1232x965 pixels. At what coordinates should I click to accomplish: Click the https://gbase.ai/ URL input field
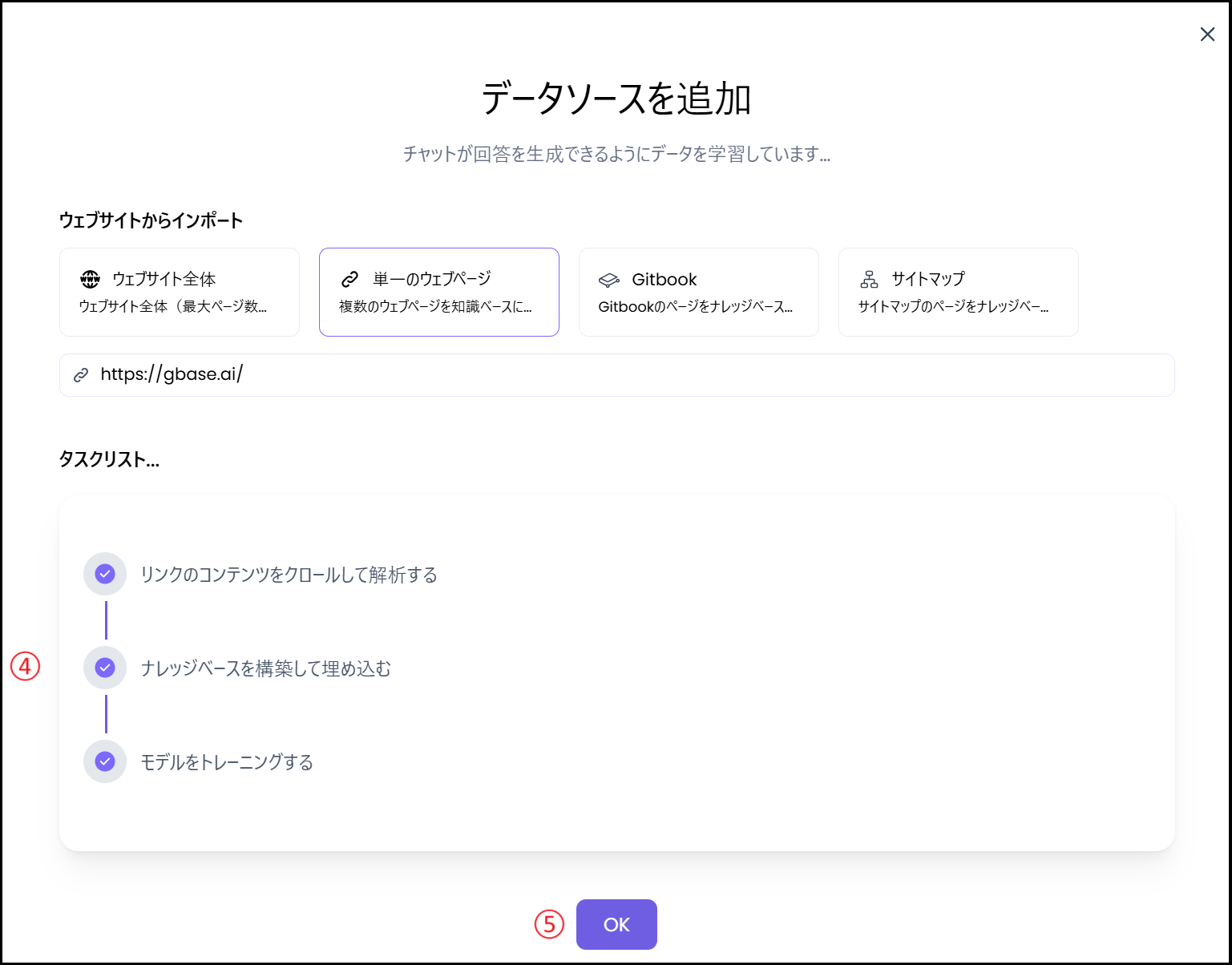pos(616,374)
